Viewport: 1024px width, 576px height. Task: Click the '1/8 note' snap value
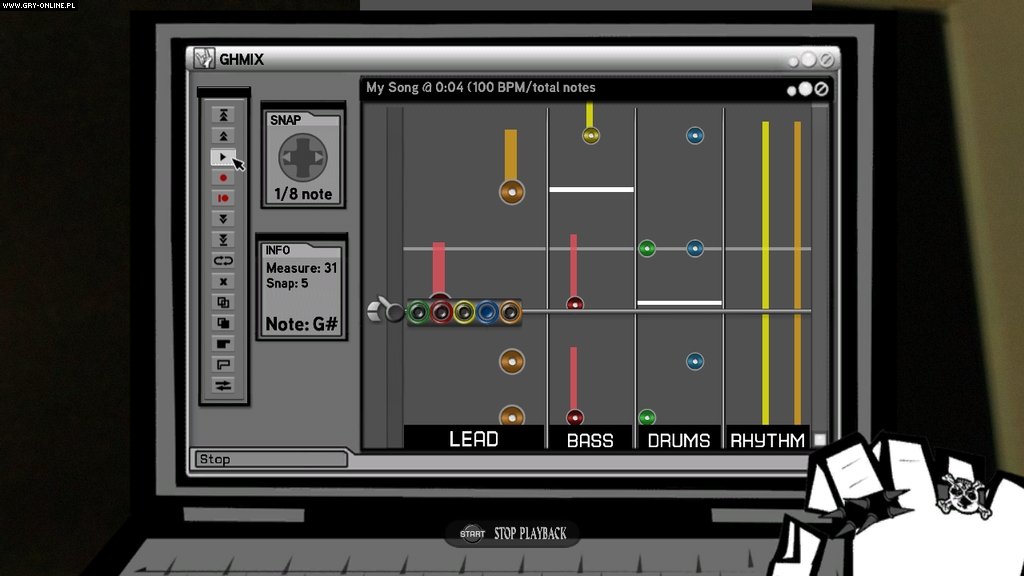303,194
